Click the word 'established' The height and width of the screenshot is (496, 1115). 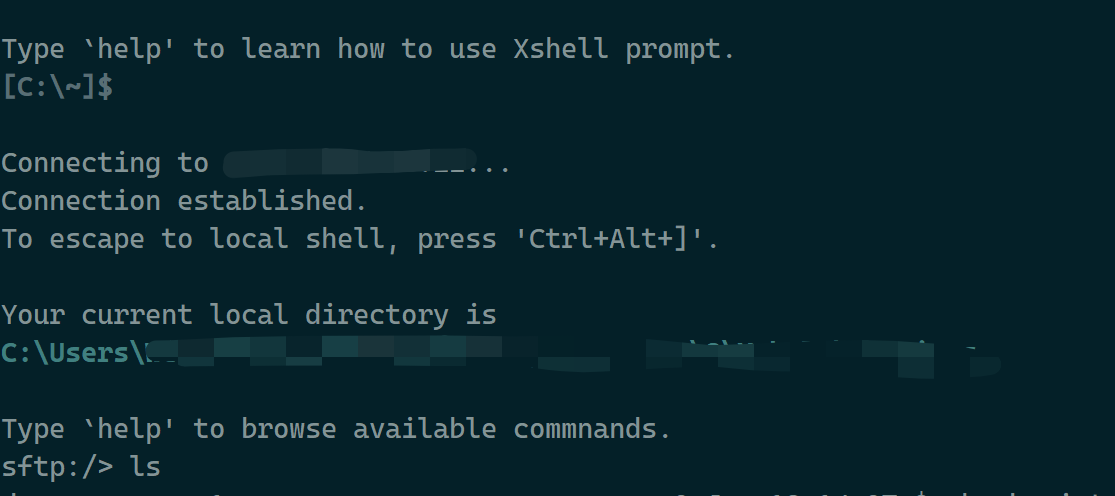[265, 200]
